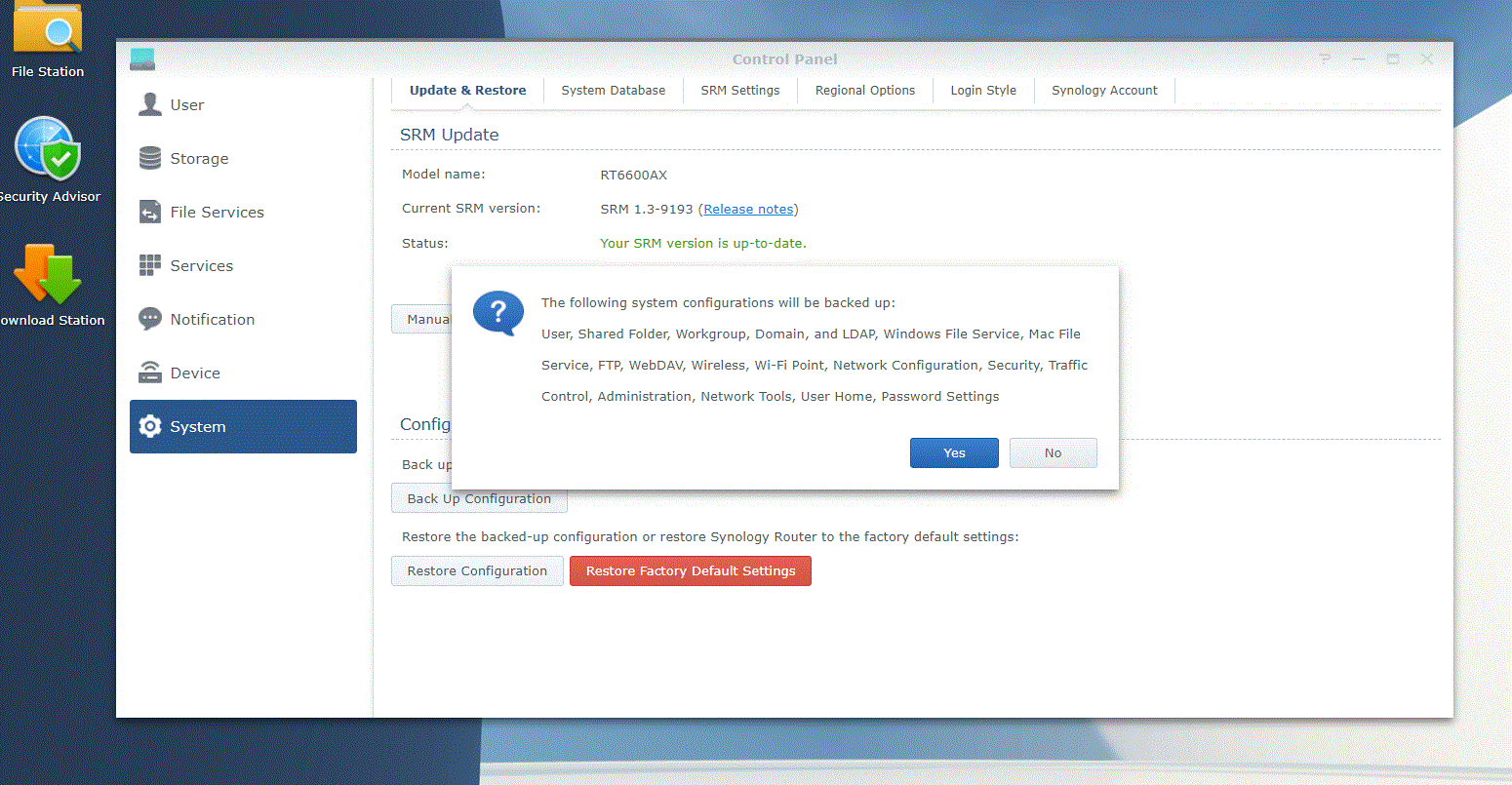The width and height of the screenshot is (1512, 785).
Task: Switch to the SRM Settings tab
Action: click(x=740, y=91)
